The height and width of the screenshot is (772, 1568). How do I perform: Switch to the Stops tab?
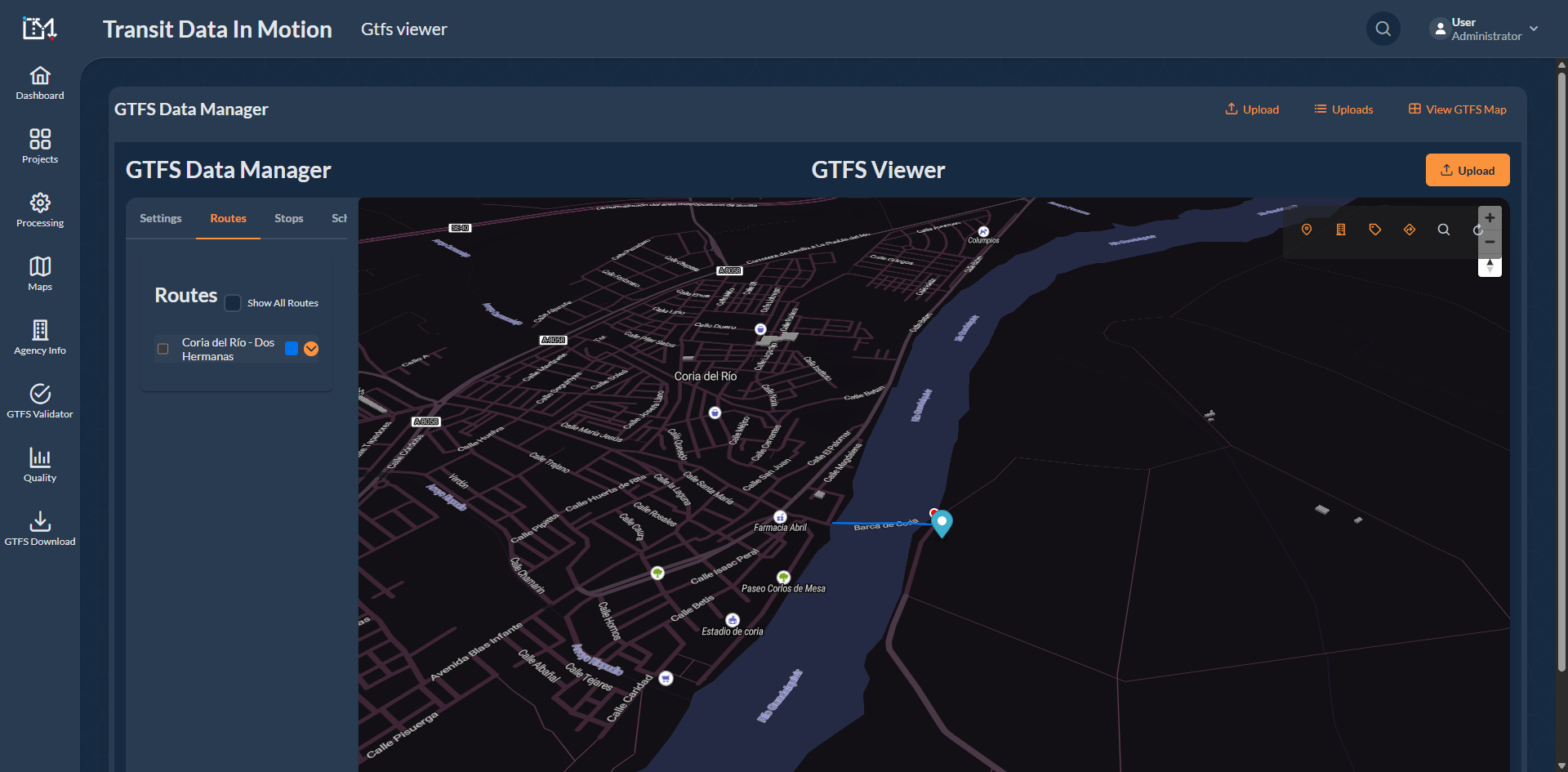coord(288,218)
